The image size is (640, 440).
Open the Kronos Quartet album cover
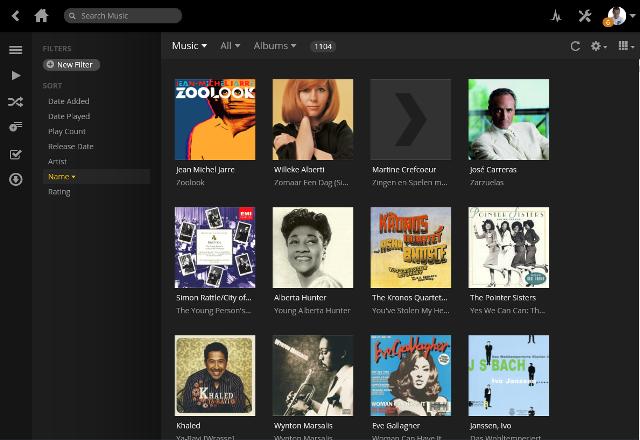[411, 247]
